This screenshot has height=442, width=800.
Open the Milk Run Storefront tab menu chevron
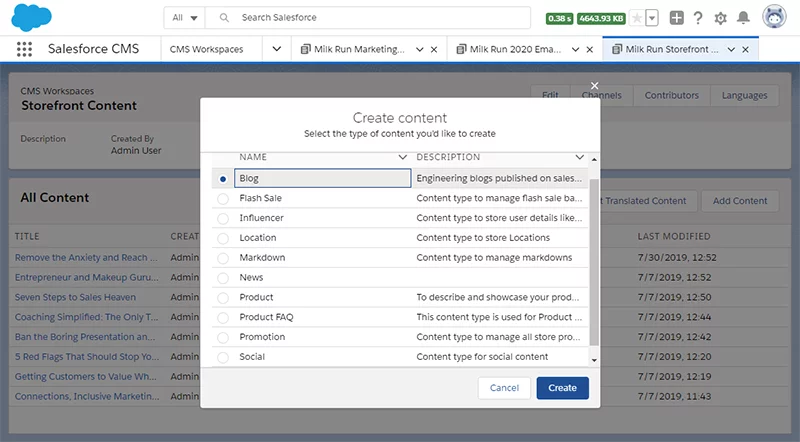point(731,50)
